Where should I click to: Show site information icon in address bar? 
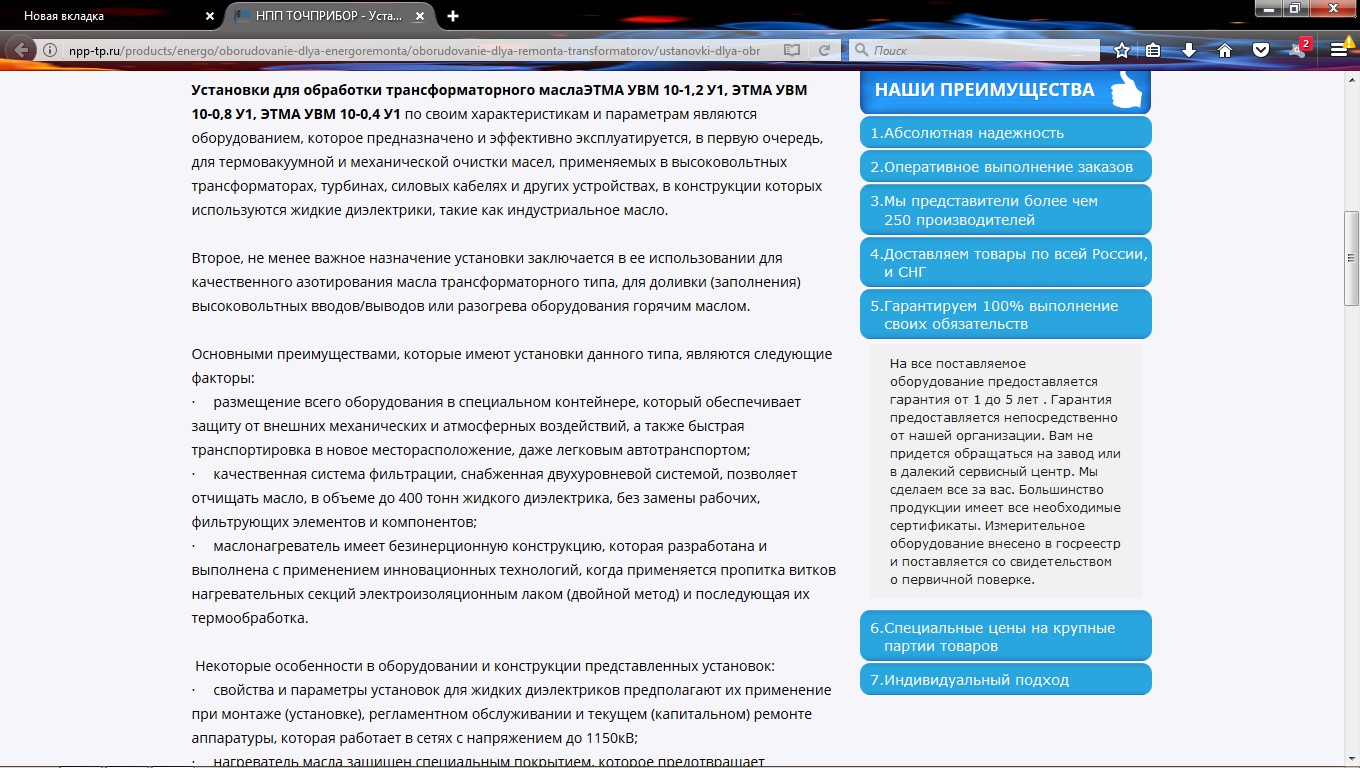pyautogui.click(x=50, y=50)
